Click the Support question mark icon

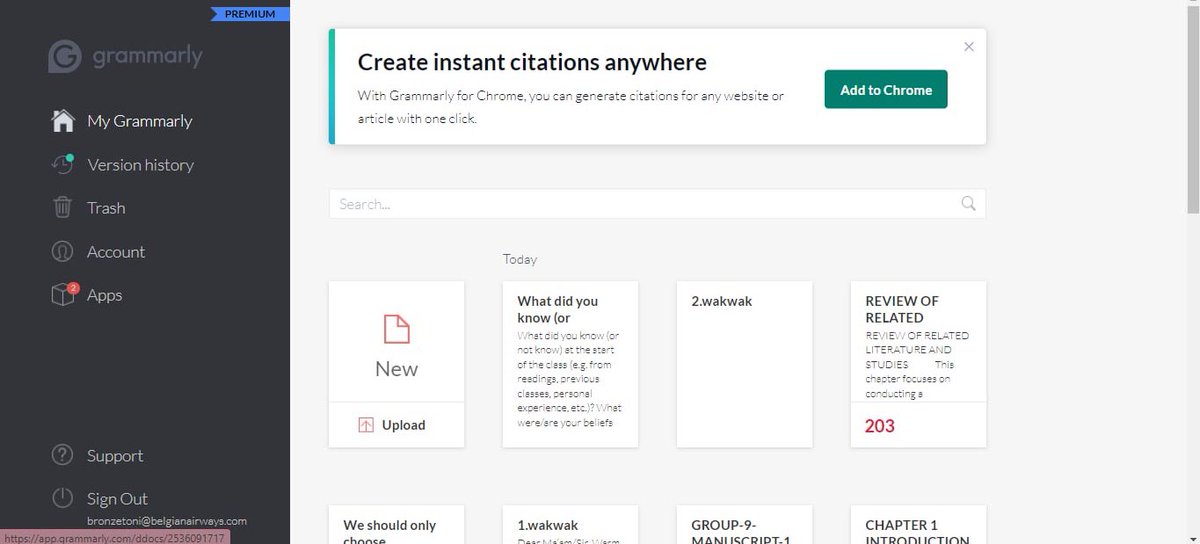click(x=63, y=456)
